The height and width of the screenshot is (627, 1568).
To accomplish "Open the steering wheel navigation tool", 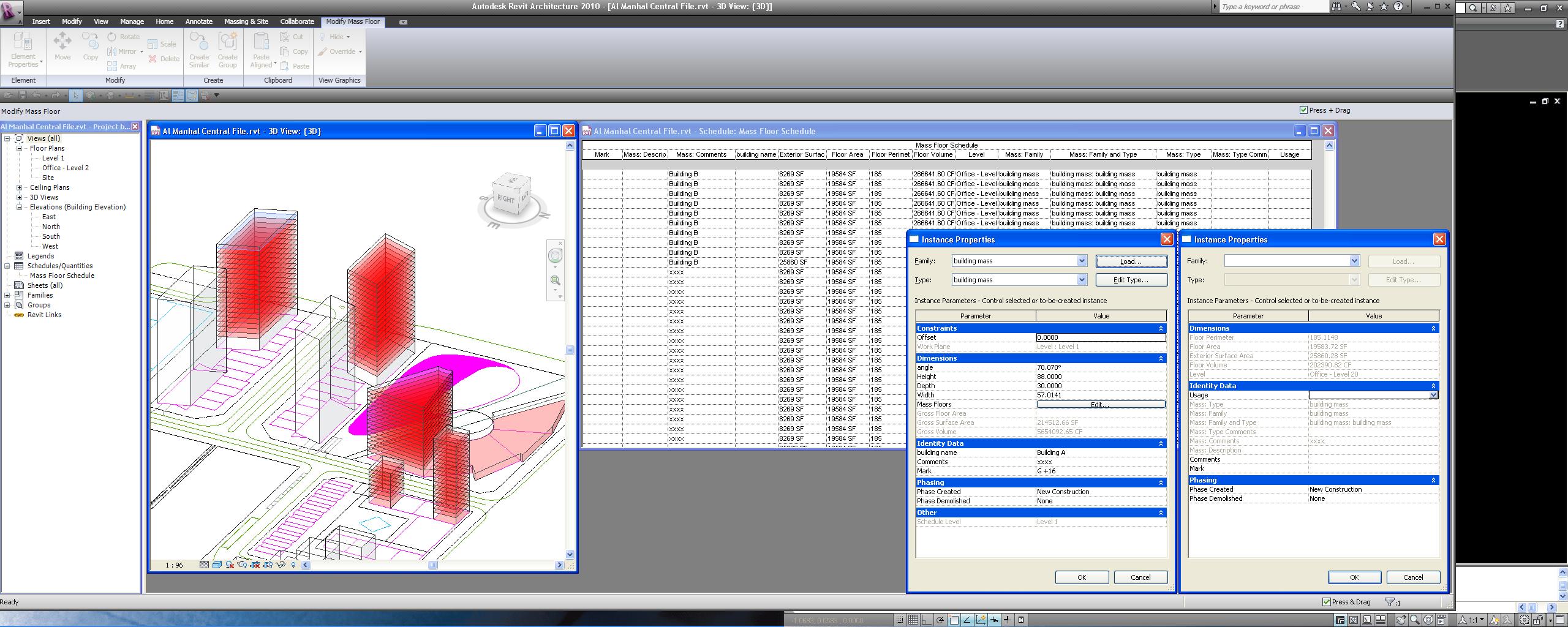I will click(x=555, y=256).
